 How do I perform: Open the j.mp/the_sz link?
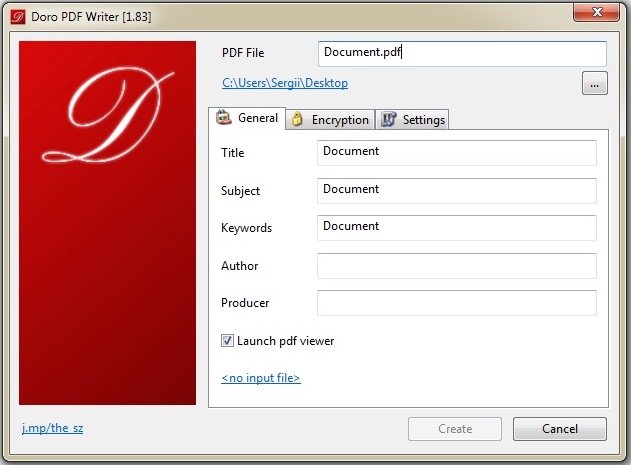pyautogui.click(x=53, y=428)
